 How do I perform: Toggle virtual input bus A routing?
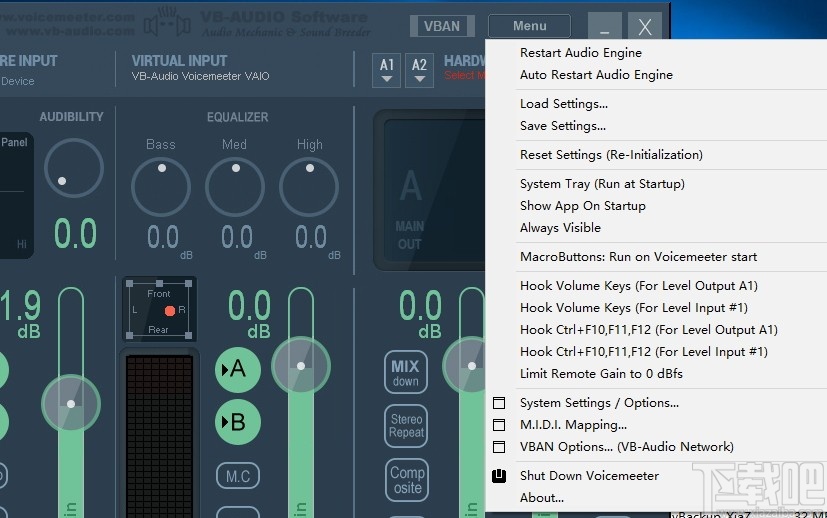238,369
